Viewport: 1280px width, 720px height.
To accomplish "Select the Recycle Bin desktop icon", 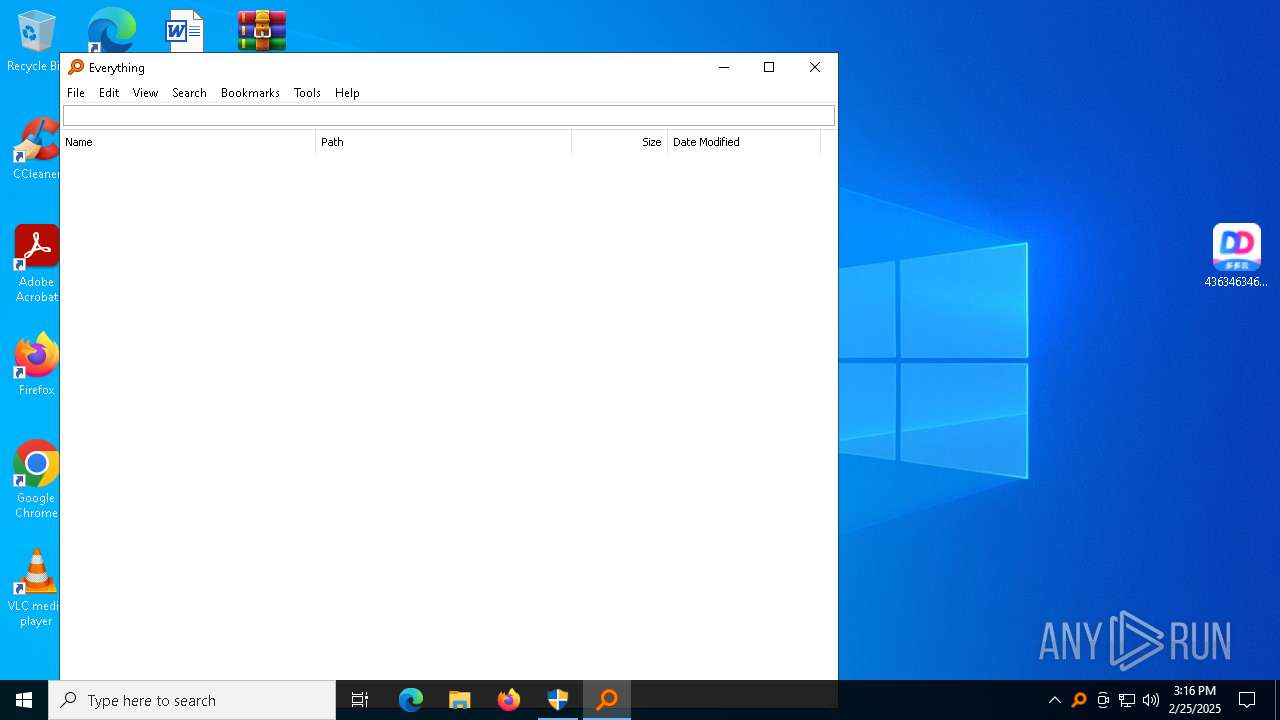I will click(x=34, y=41).
